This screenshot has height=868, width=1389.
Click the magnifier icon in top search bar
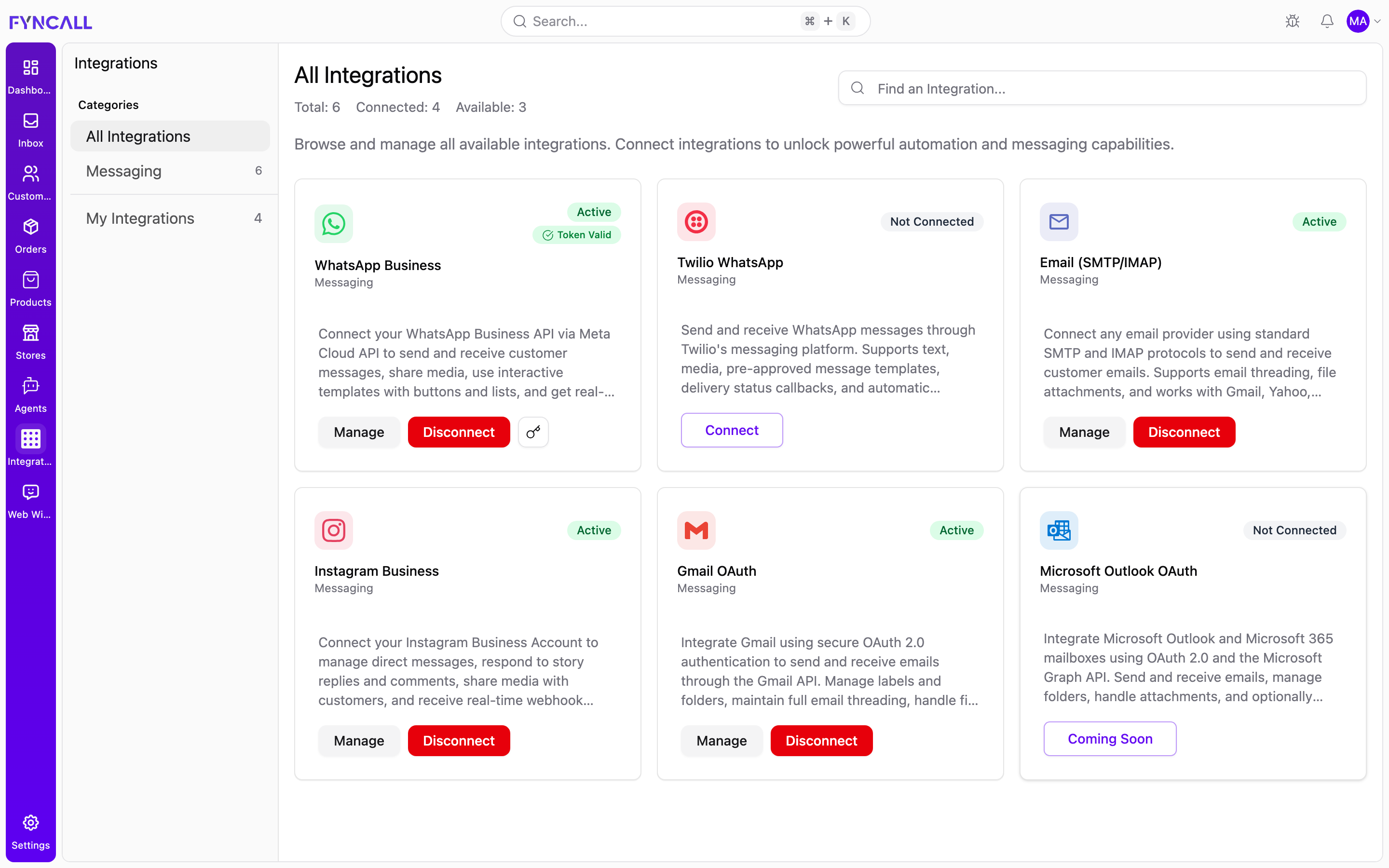click(519, 21)
